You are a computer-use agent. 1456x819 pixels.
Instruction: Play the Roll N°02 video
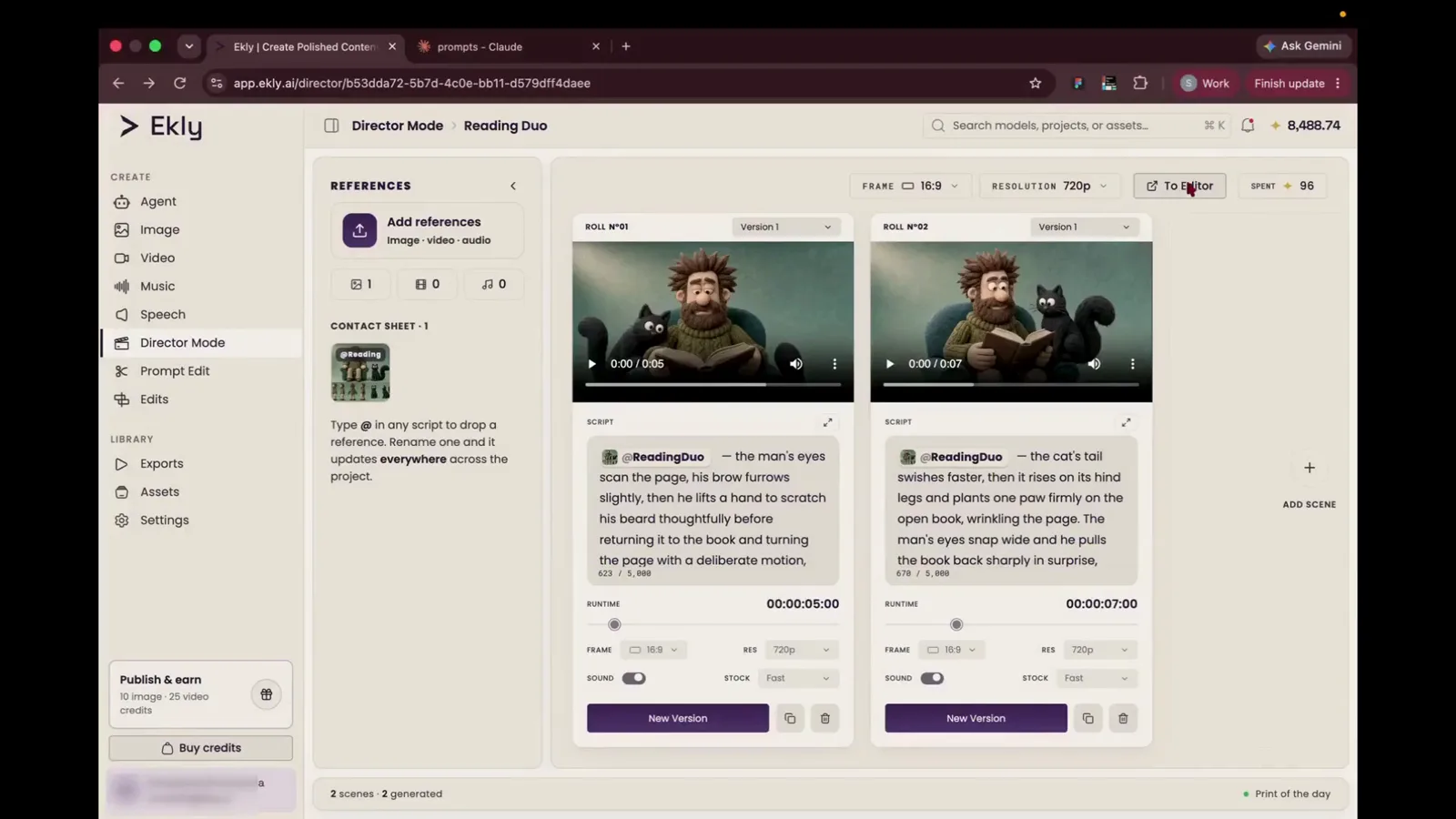coord(890,364)
